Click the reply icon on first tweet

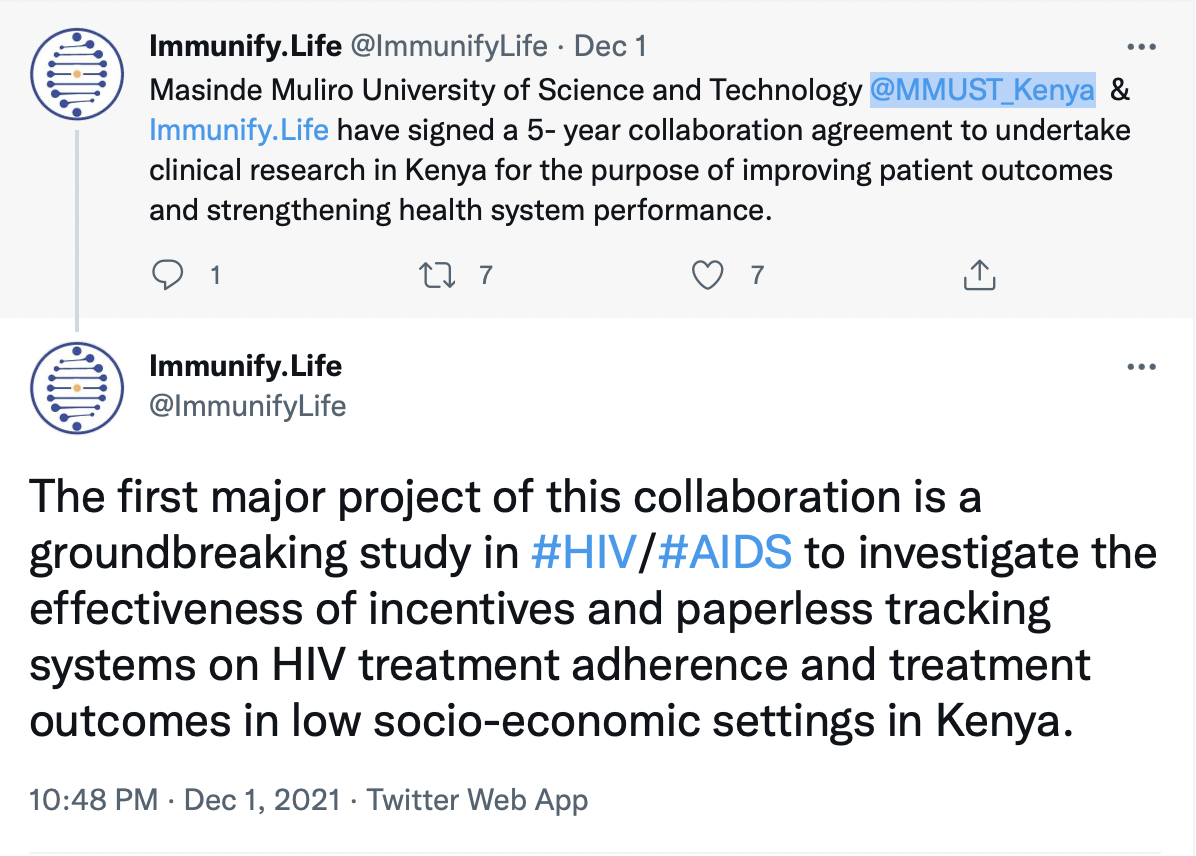(168, 274)
